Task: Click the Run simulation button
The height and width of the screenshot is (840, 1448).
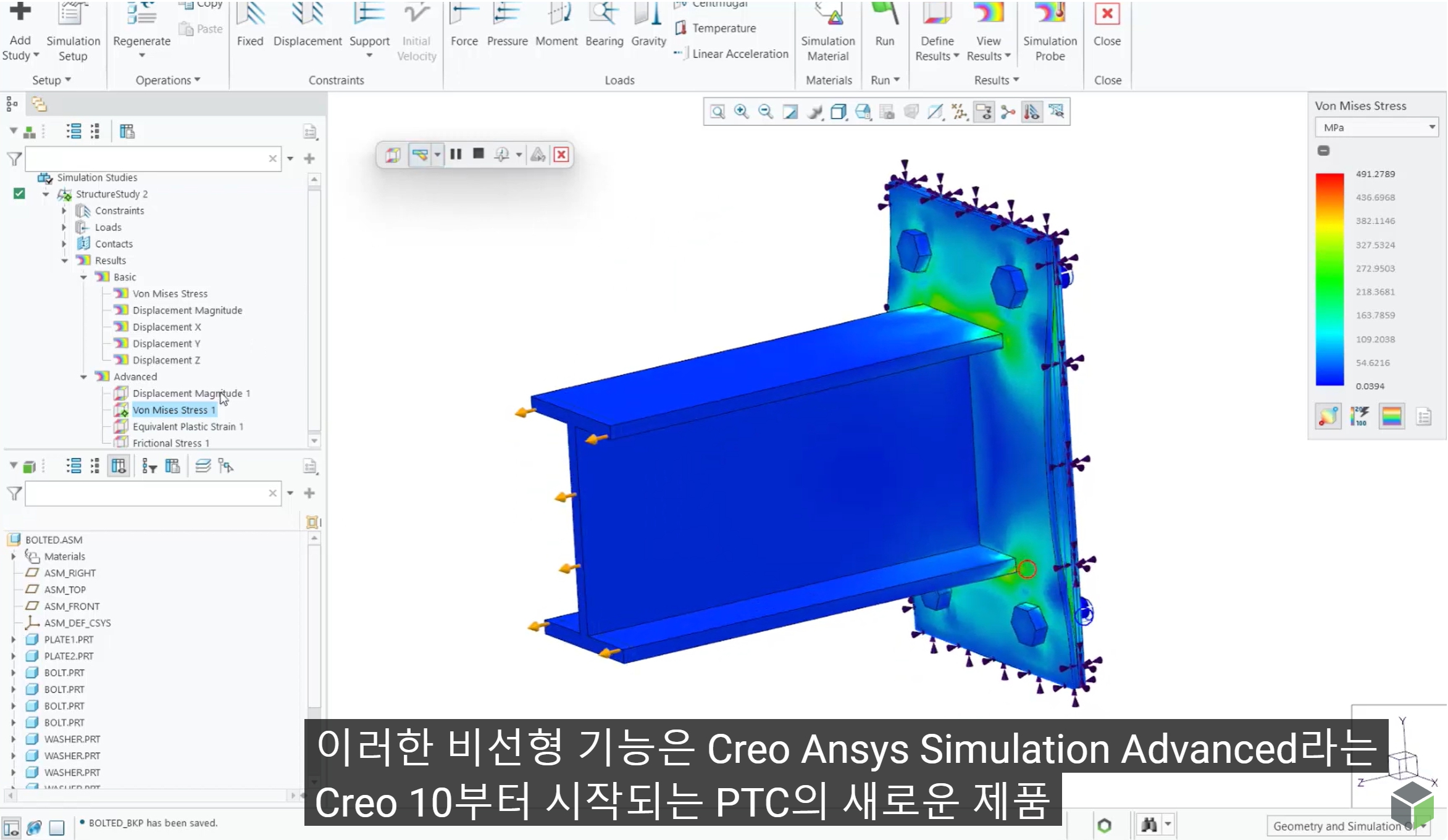Action: [x=884, y=25]
